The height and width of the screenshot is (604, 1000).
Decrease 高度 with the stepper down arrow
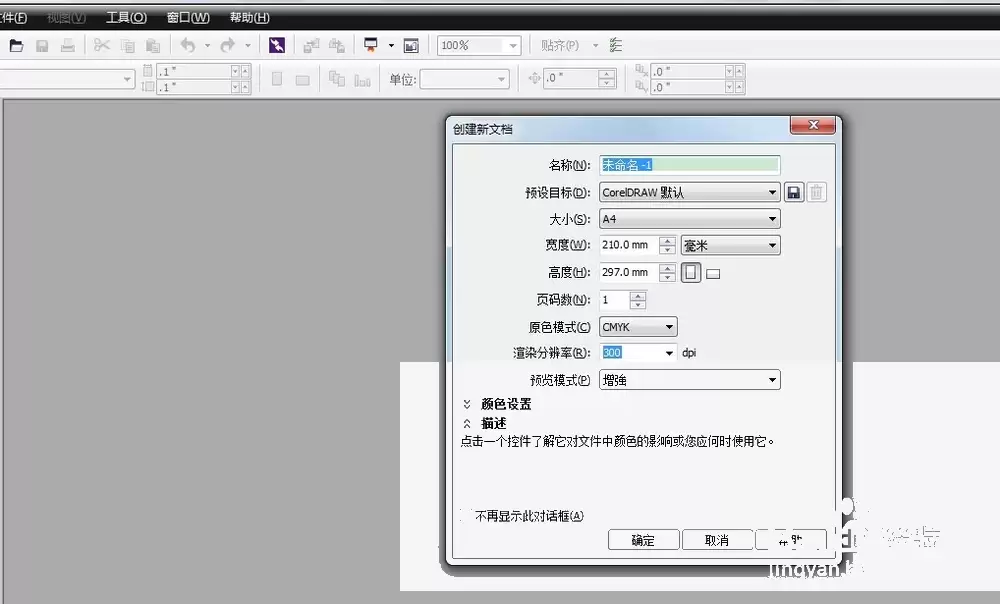click(x=667, y=277)
